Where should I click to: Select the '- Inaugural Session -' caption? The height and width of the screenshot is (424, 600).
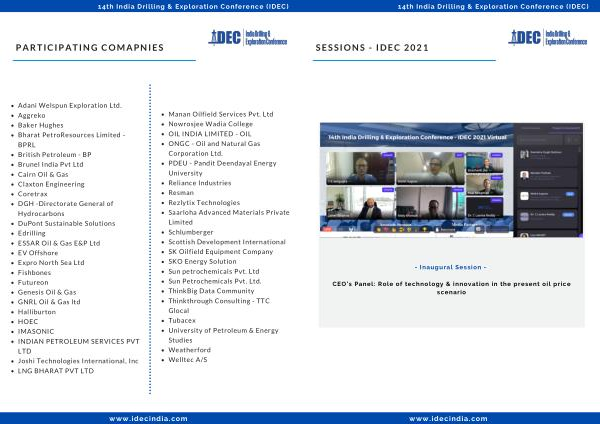click(x=451, y=267)
